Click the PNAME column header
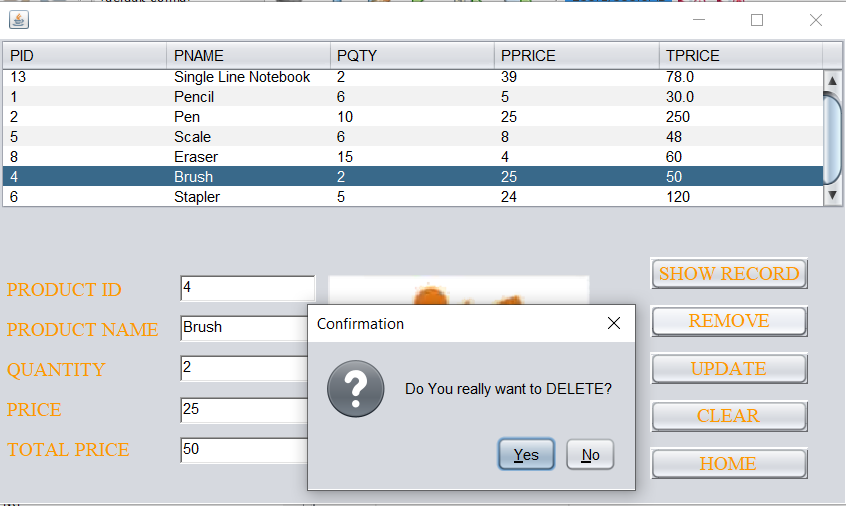 248,56
